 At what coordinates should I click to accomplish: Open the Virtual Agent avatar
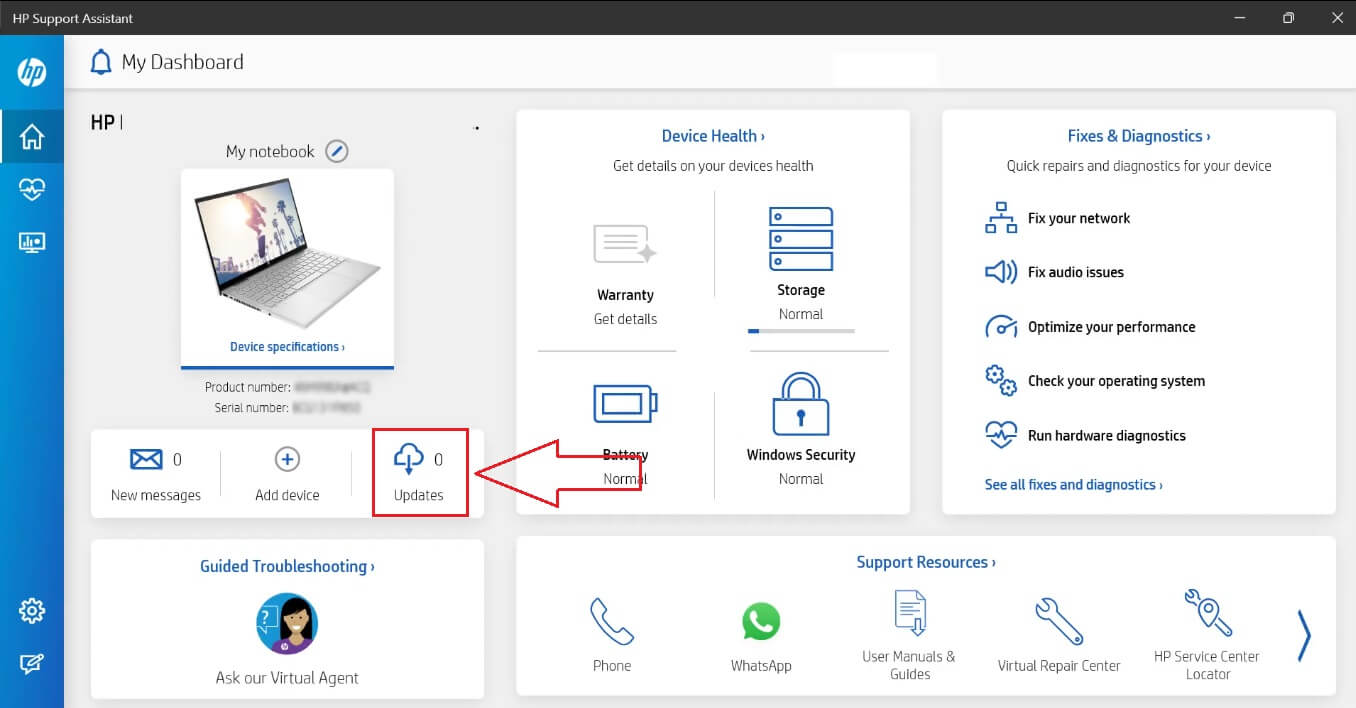pyautogui.click(x=287, y=624)
